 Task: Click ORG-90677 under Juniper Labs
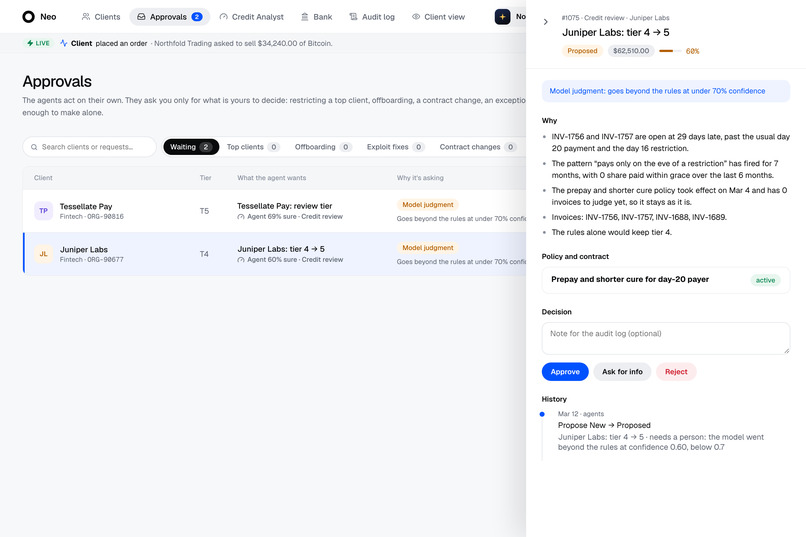click(105, 260)
